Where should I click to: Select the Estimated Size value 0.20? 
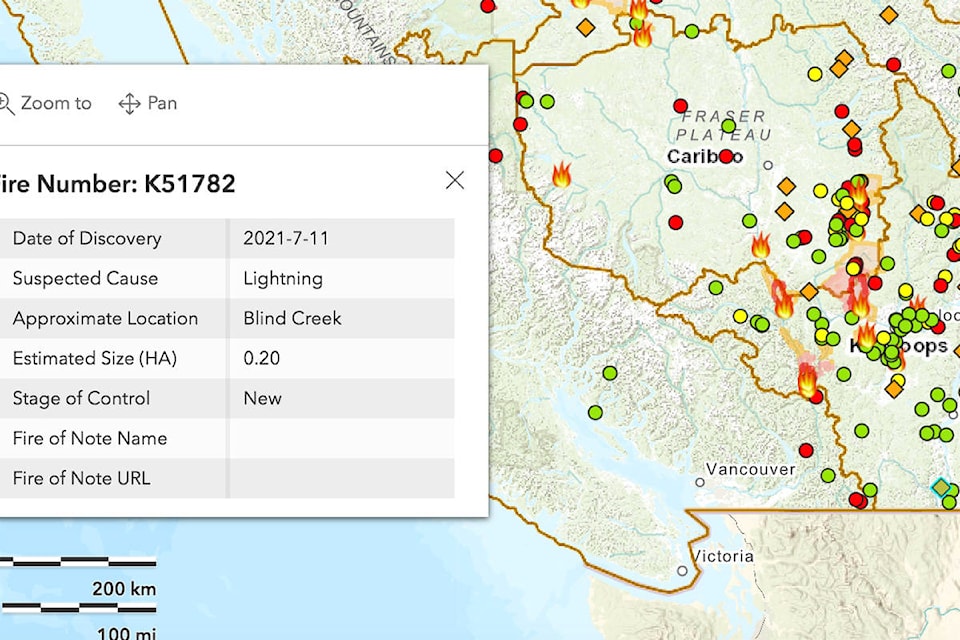[x=261, y=358]
